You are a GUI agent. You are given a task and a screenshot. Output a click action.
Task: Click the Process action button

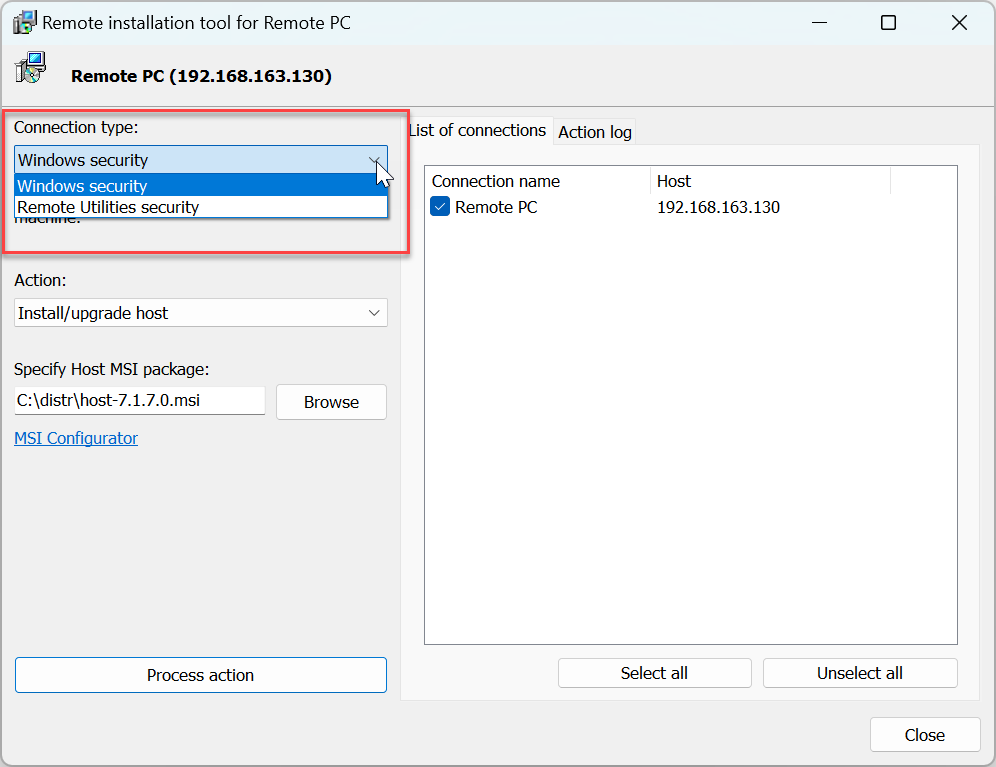(200, 675)
